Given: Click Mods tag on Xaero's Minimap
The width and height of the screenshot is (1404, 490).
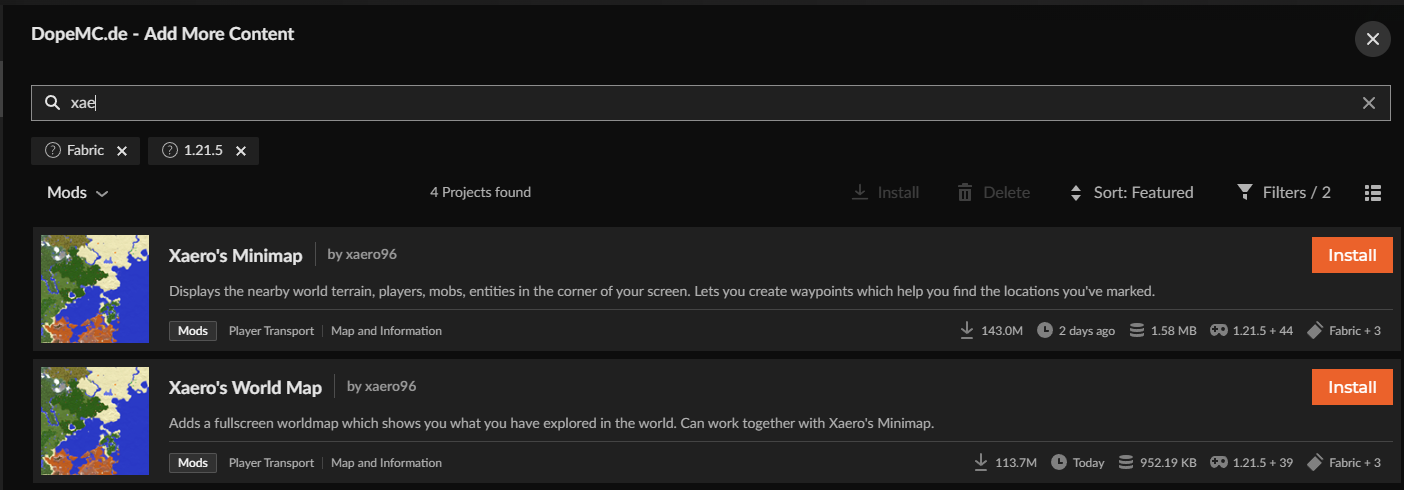Looking at the screenshot, I should click(x=193, y=331).
